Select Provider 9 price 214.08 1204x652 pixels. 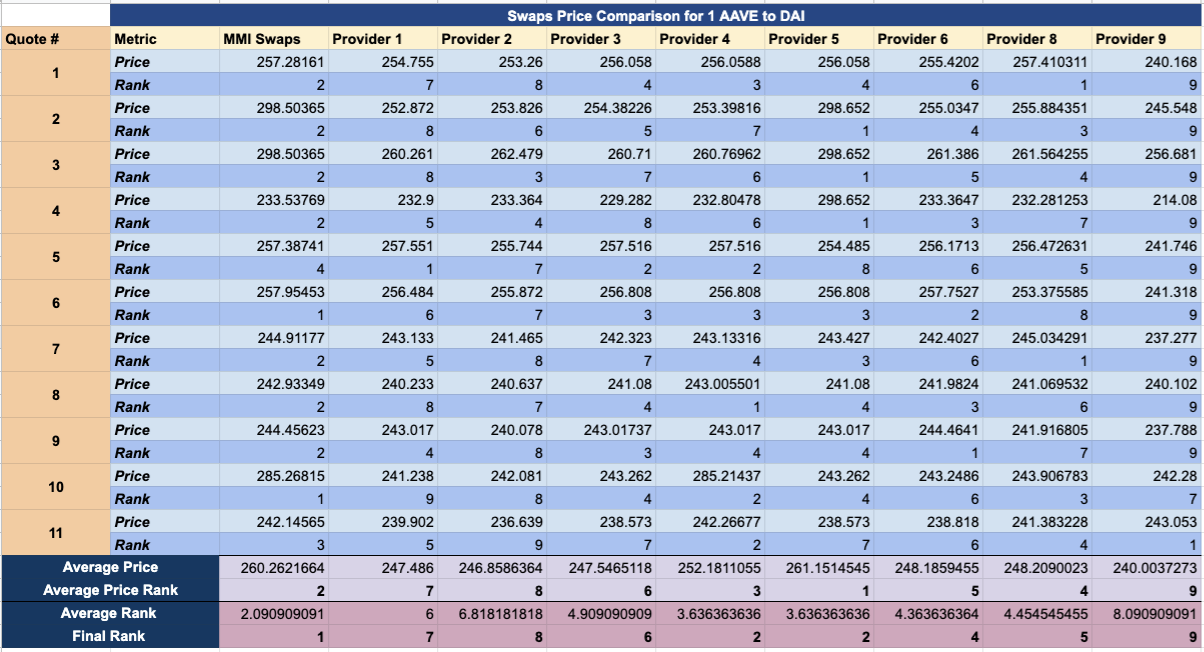click(1147, 200)
